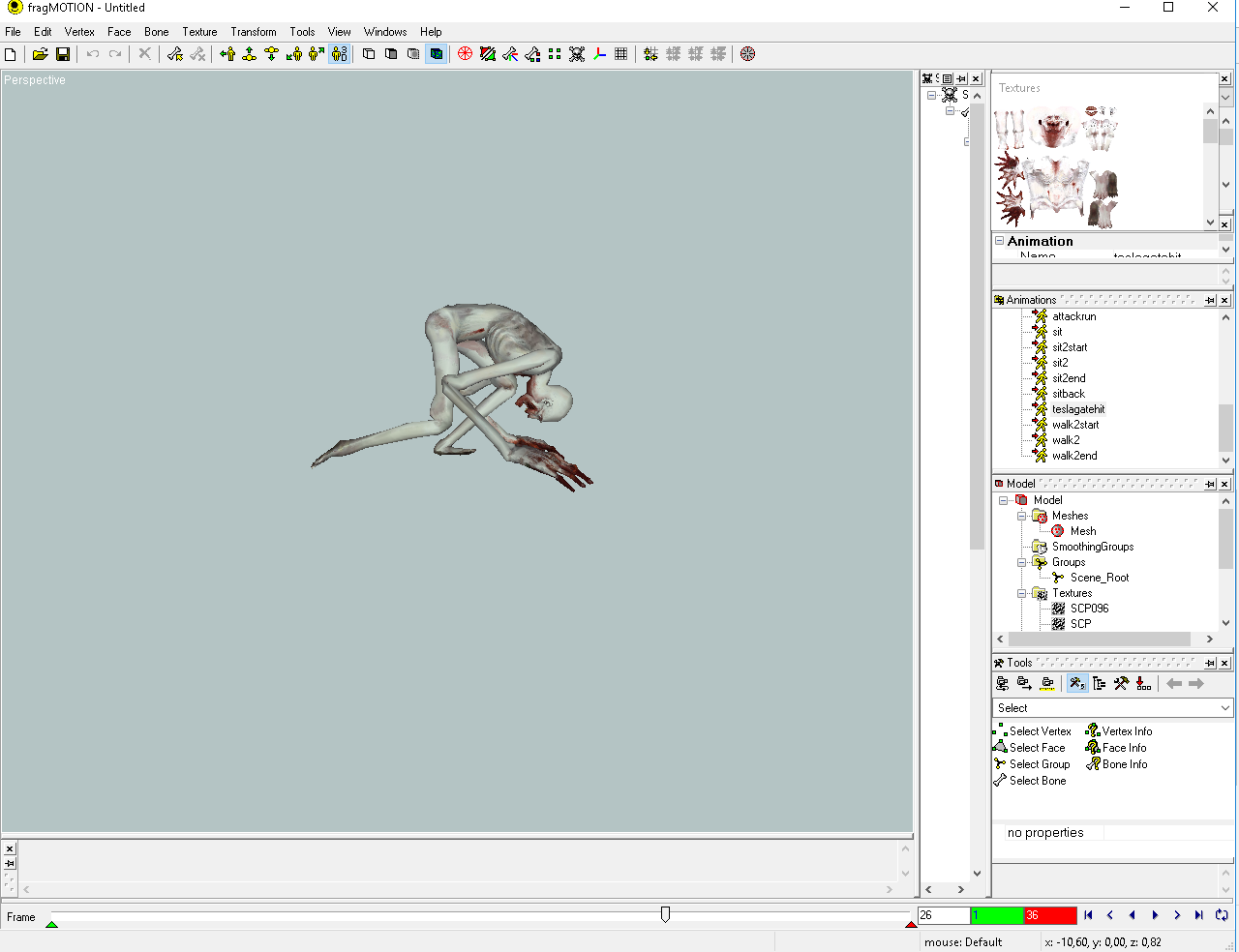Click the red down arrow Tools icon

pos(1144,683)
